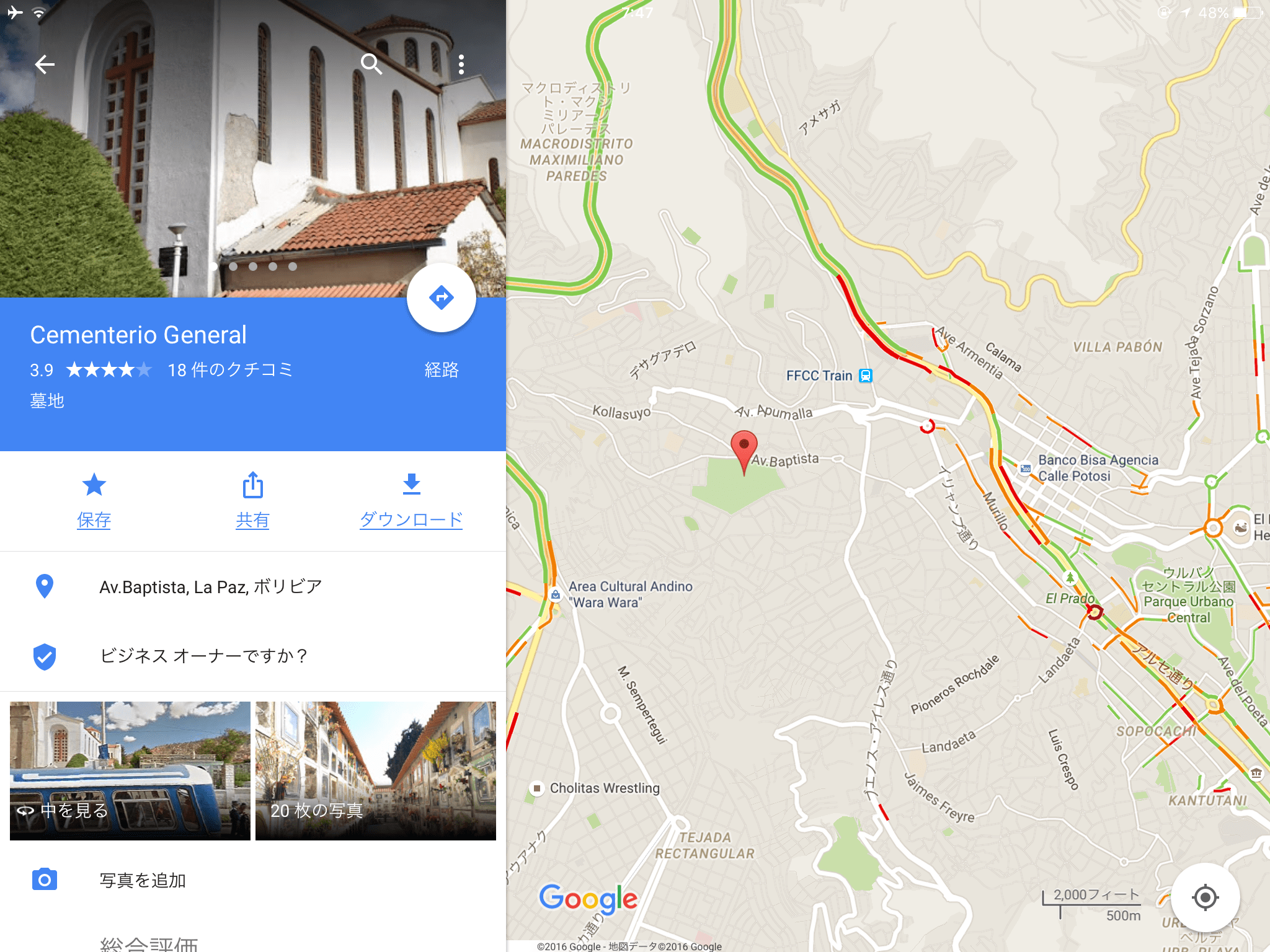1270x952 pixels.
Task: Tap the download arrow icon
Action: (411, 485)
